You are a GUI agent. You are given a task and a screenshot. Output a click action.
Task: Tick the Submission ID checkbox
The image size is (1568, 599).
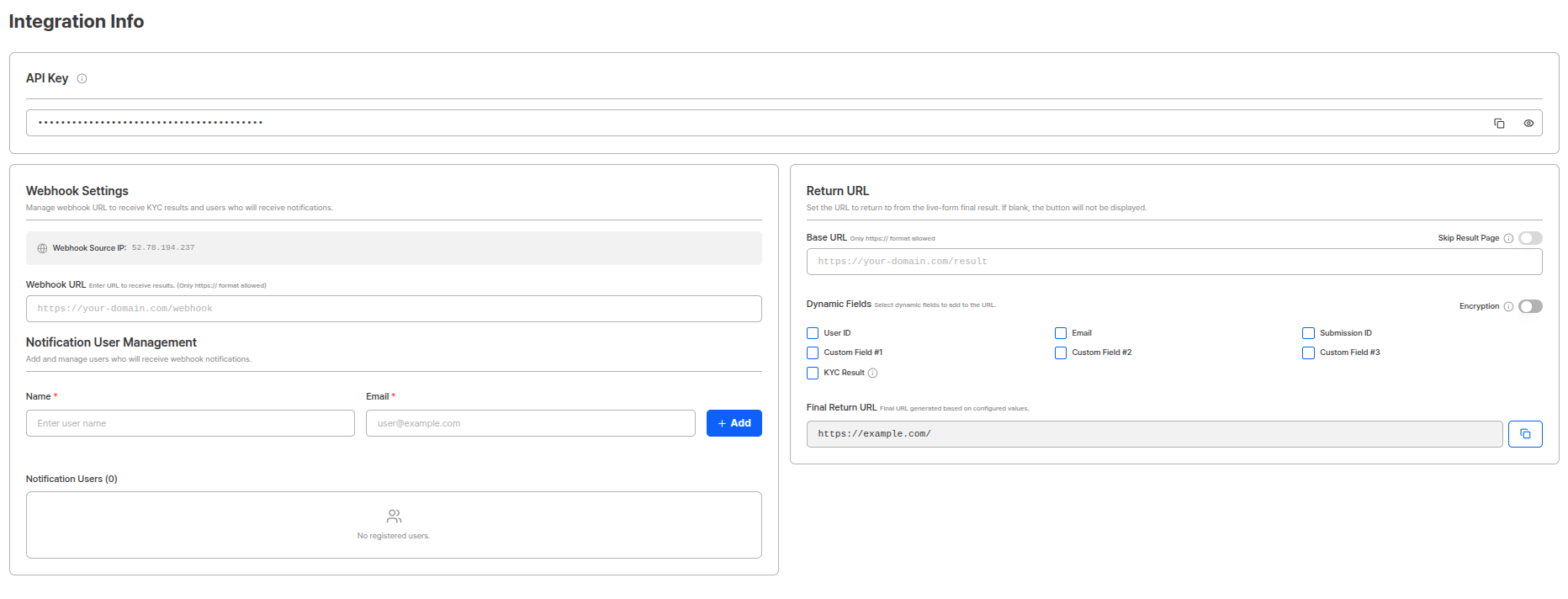[1308, 333]
